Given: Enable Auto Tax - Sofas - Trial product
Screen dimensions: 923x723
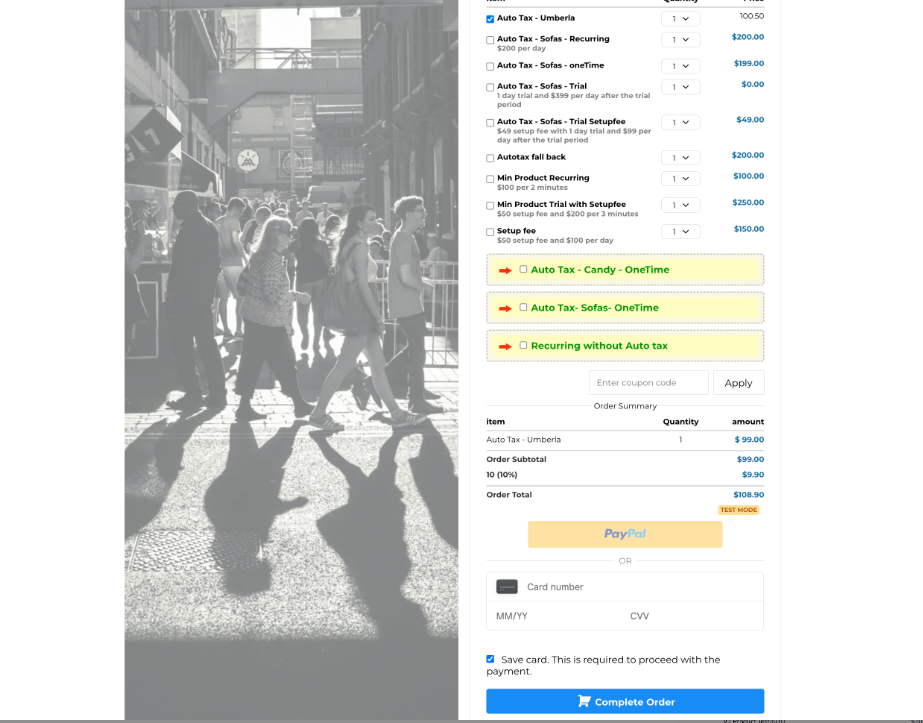Looking at the screenshot, I should coord(490,87).
